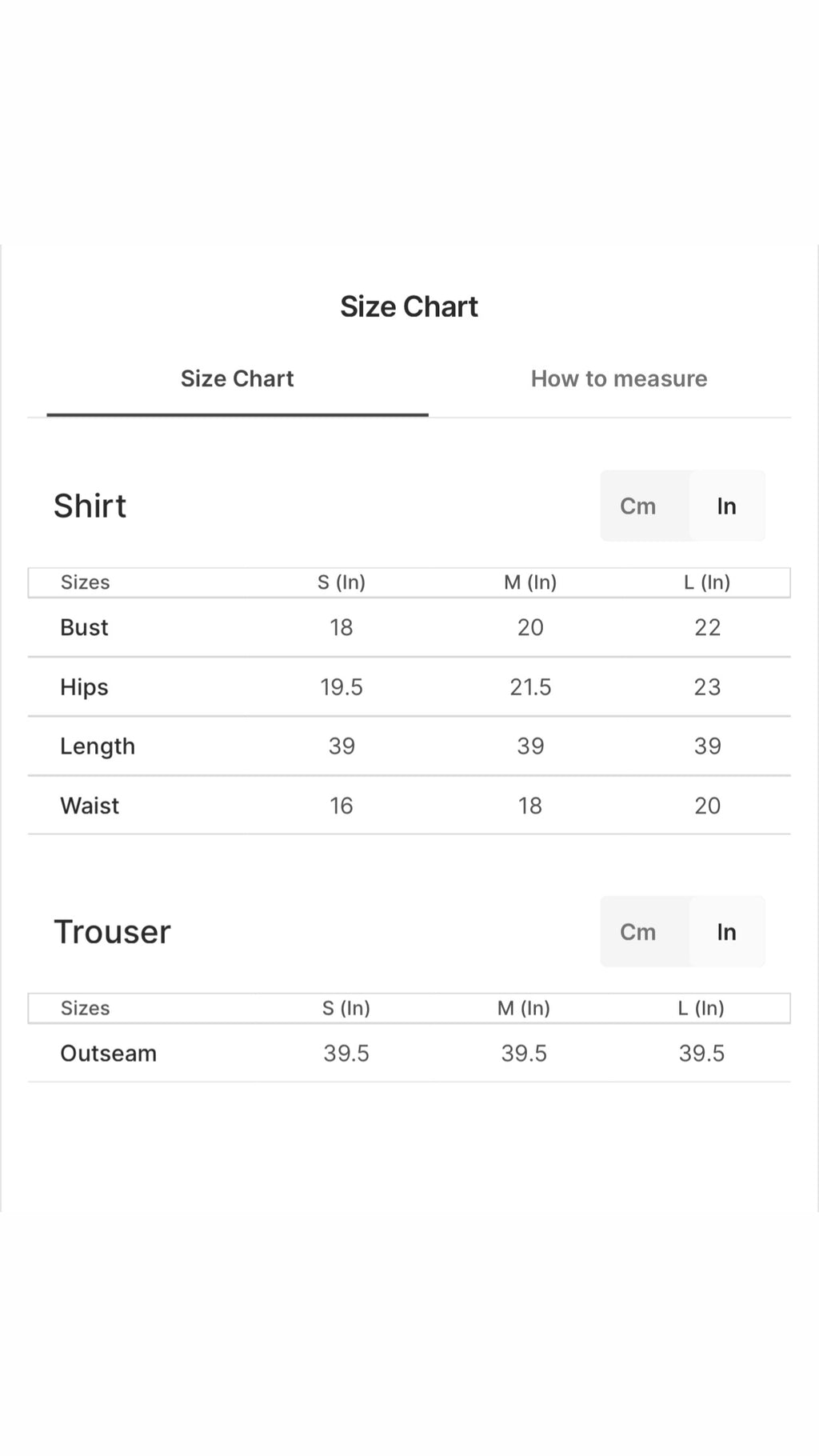Click the Trouser L (In) column header
The width and height of the screenshot is (819, 1456).
(701, 1008)
